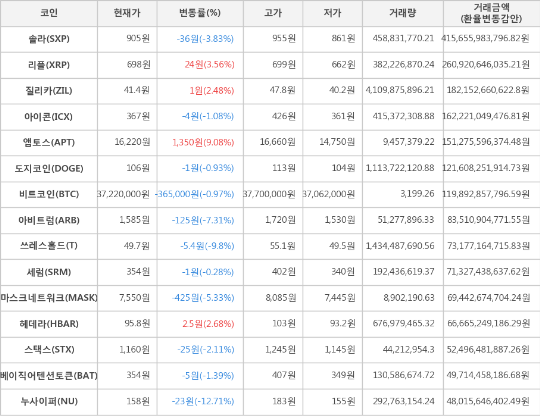Click T change -5.4원(-9.8%)
540x416 pixels.
[207, 246]
